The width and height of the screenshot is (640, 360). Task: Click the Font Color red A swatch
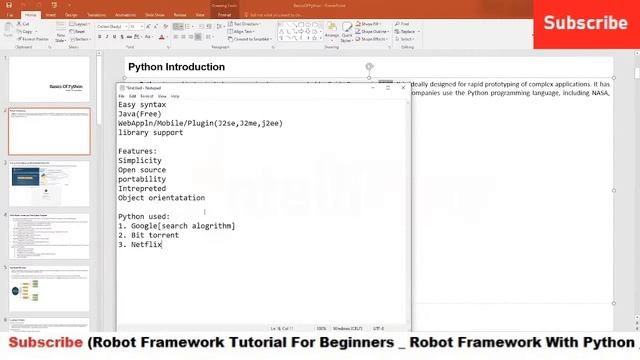[162, 37]
